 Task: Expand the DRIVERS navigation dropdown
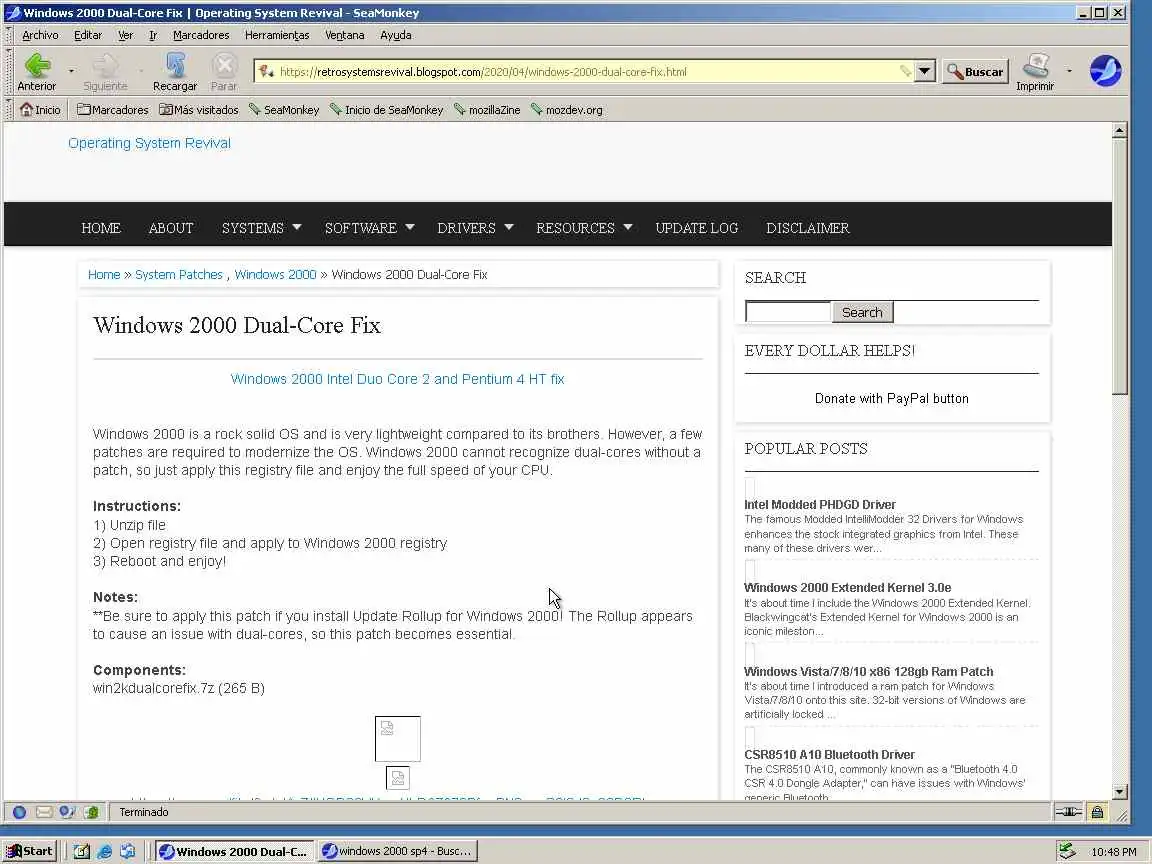tap(475, 228)
